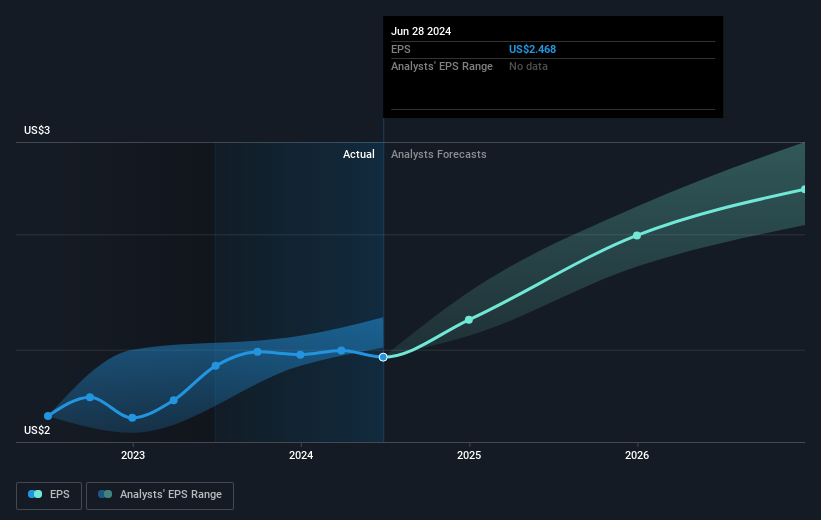
Task: Click the US$3 y-axis label
Action: (x=37, y=130)
